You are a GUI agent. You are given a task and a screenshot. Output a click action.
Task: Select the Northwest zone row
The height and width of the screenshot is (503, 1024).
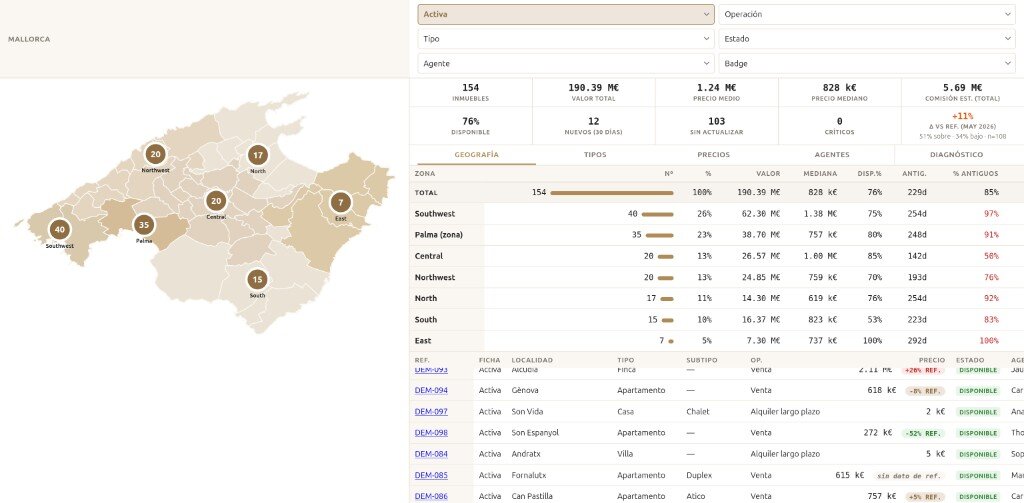(x=716, y=278)
